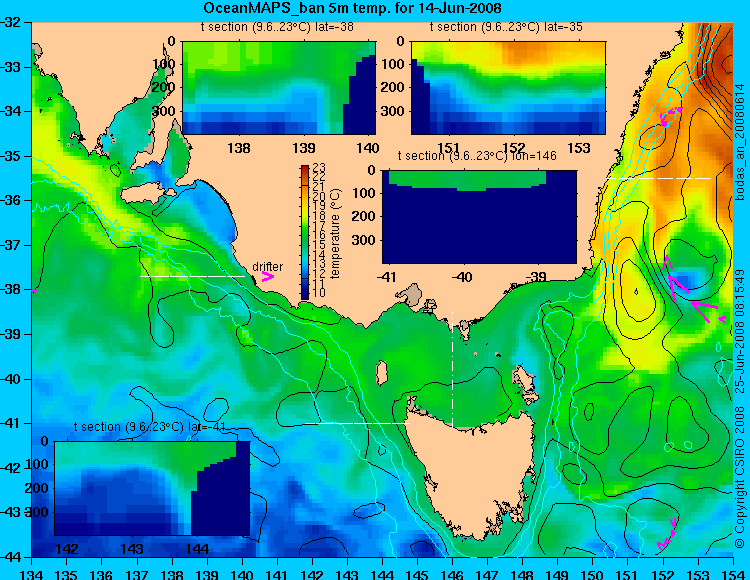Viewport: 750px width, 580px height.
Task: Select the 't section lat=-41' inset title
Action: coord(150,427)
